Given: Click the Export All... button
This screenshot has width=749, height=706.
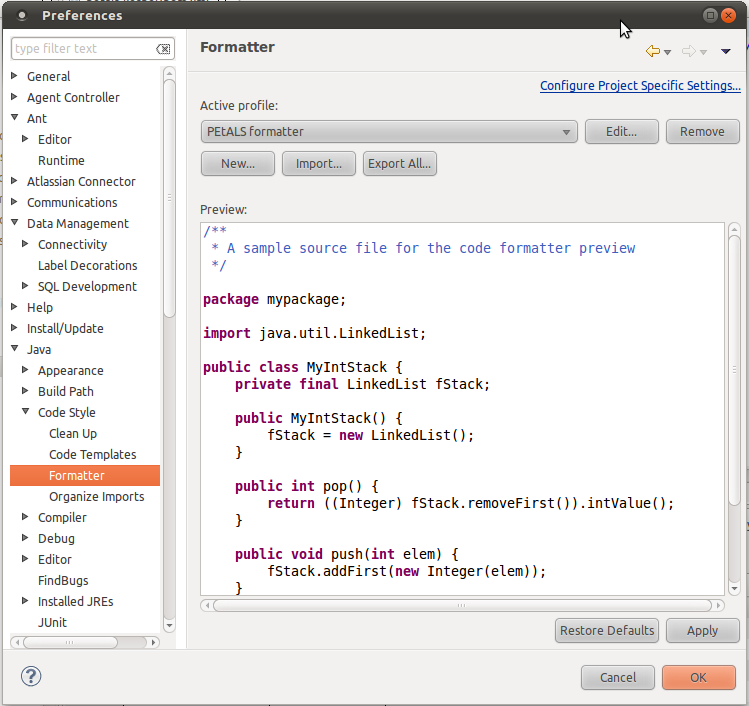Looking at the screenshot, I should 399,164.
